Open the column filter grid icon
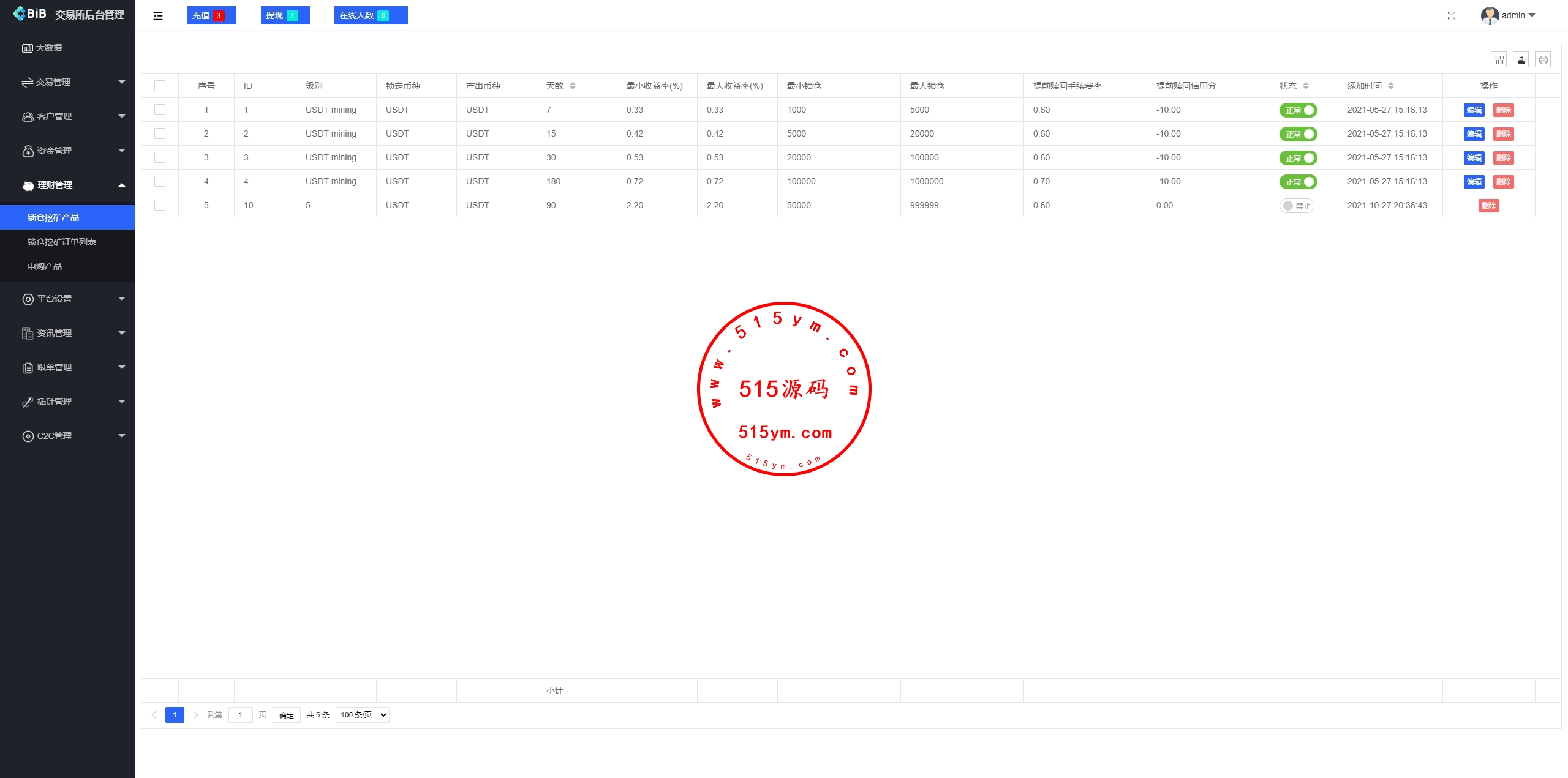 [1499, 59]
